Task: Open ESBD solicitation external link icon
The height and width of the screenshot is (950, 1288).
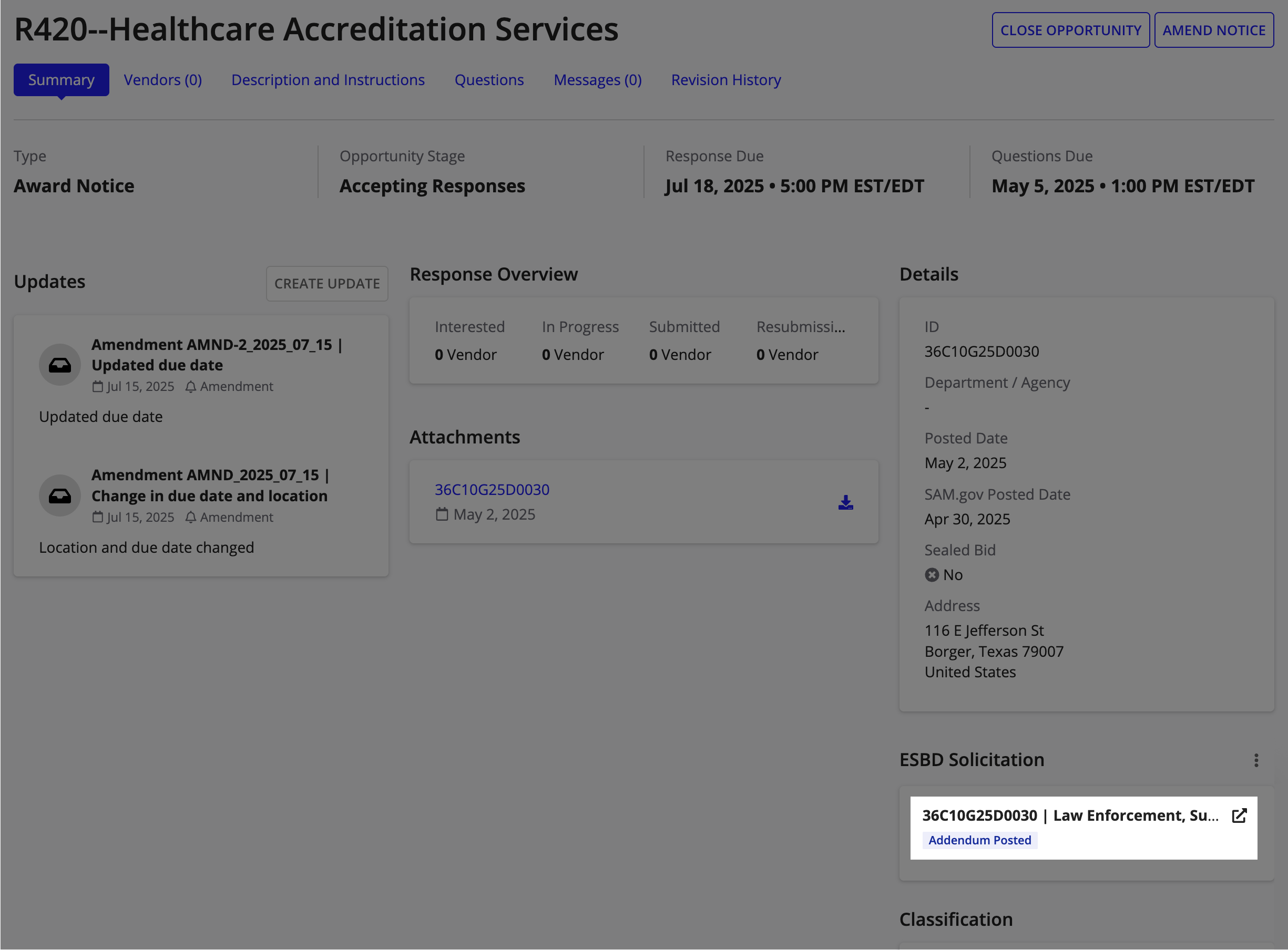Action: coord(1239,815)
